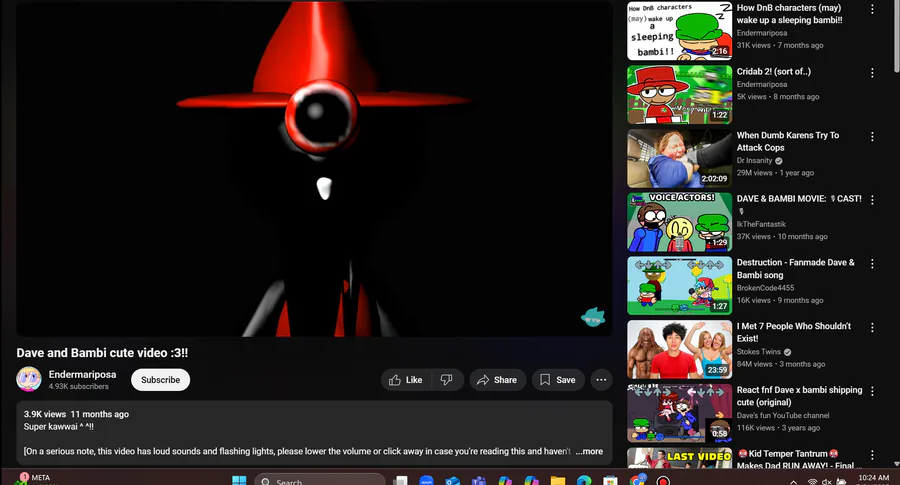The height and width of the screenshot is (485, 900).
Task: Open thumbnail of sleeping bambi video
Action: (680, 31)
